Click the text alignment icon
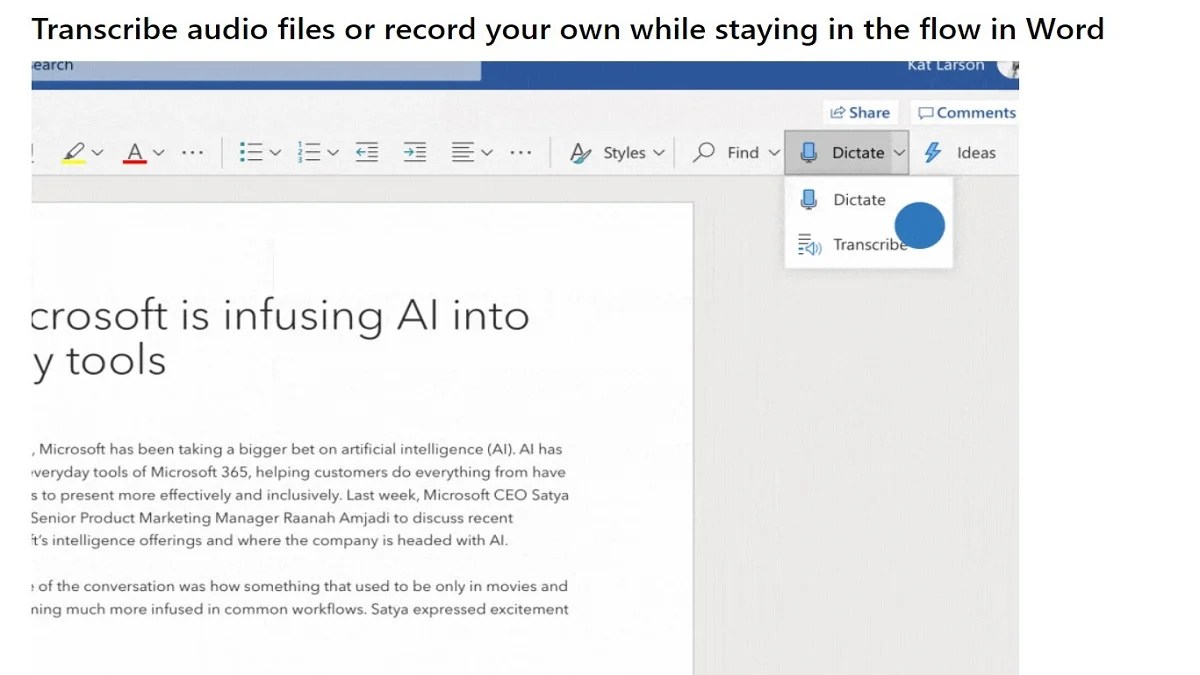The height and width of the screenshot is (675, 1200). (462, 153)
